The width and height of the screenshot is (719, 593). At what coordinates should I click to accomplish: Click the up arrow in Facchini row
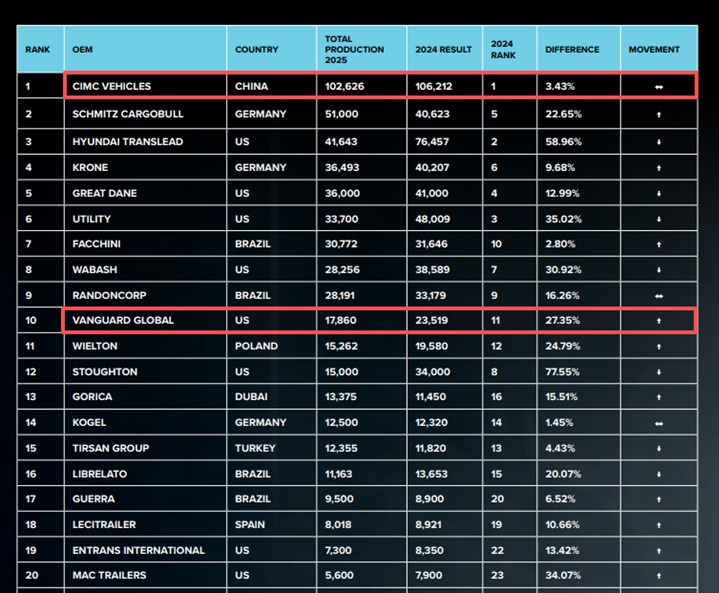(x=659, y=245)
